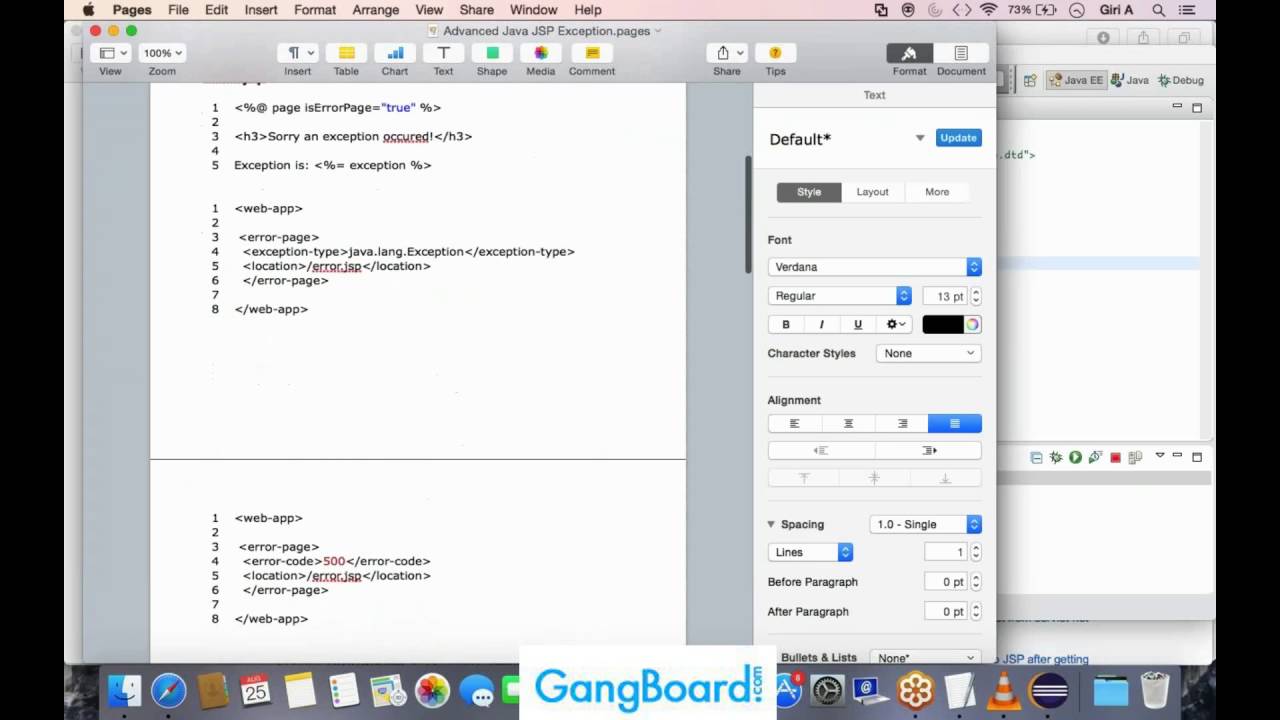Image resolution: width=1280 pixels, height=720 pixels.
Task: Click the Table icon in Pages toolbar
Action: [x=346, y=53]
